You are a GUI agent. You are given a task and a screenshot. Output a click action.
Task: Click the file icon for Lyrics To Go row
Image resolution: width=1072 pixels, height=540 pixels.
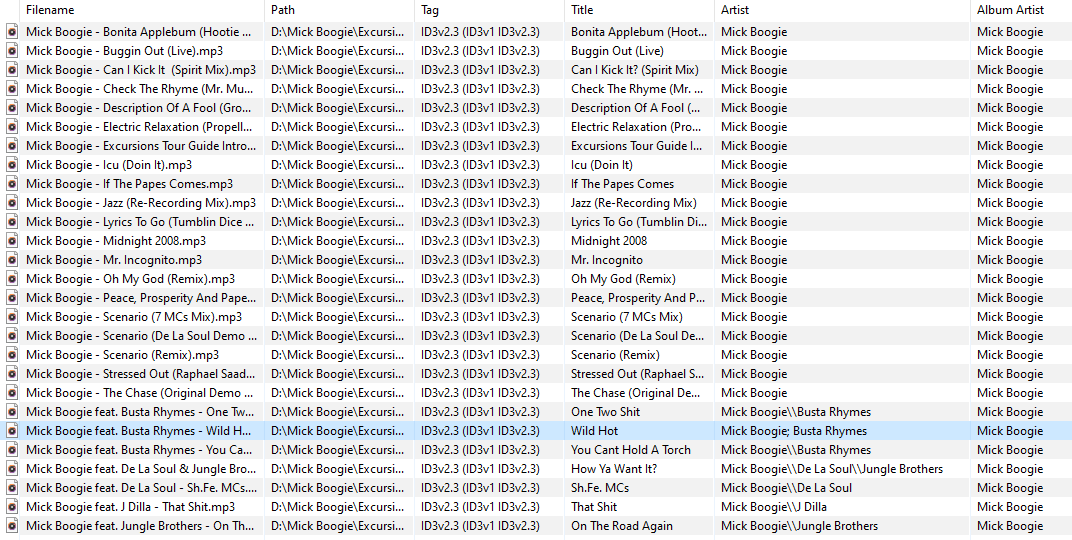pyautogui.click(x=12, y=221)
